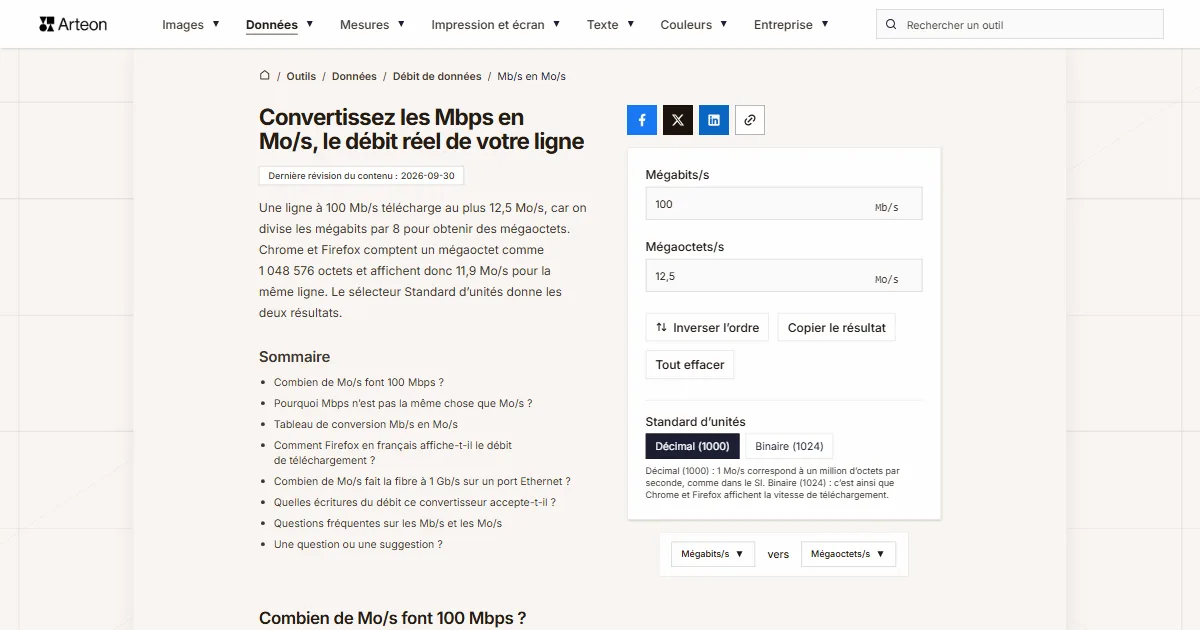Open the Images menu
Screen dimensions: 1200x630
coord(191,24)
